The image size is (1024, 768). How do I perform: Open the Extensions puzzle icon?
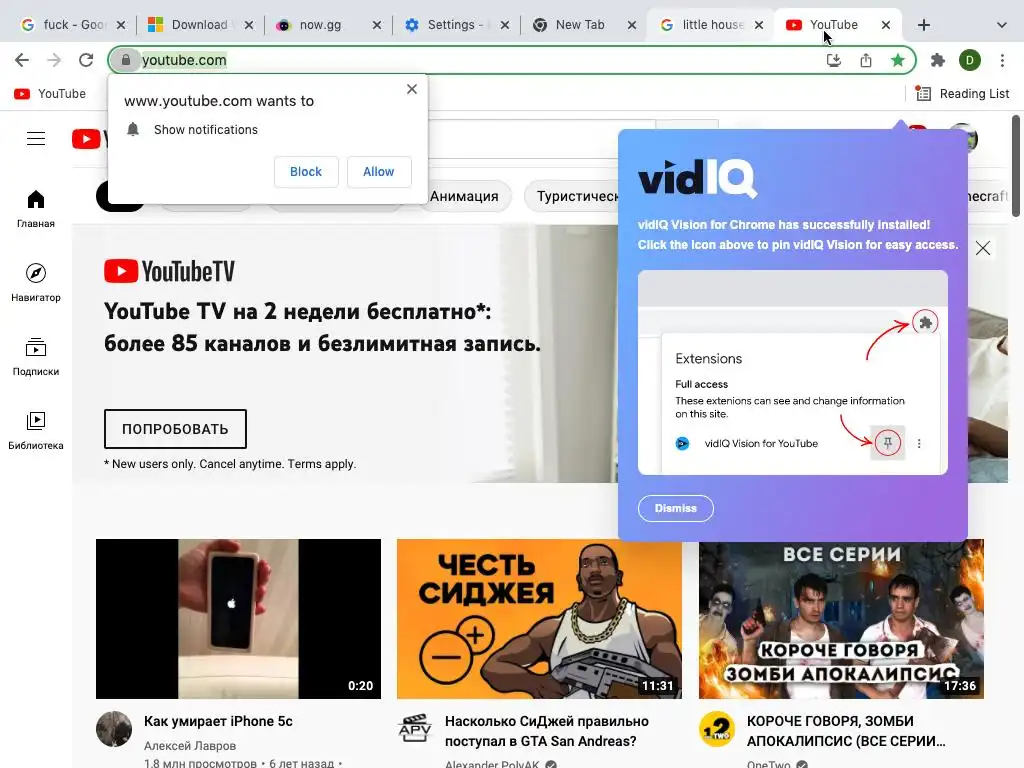coord(938,60)
